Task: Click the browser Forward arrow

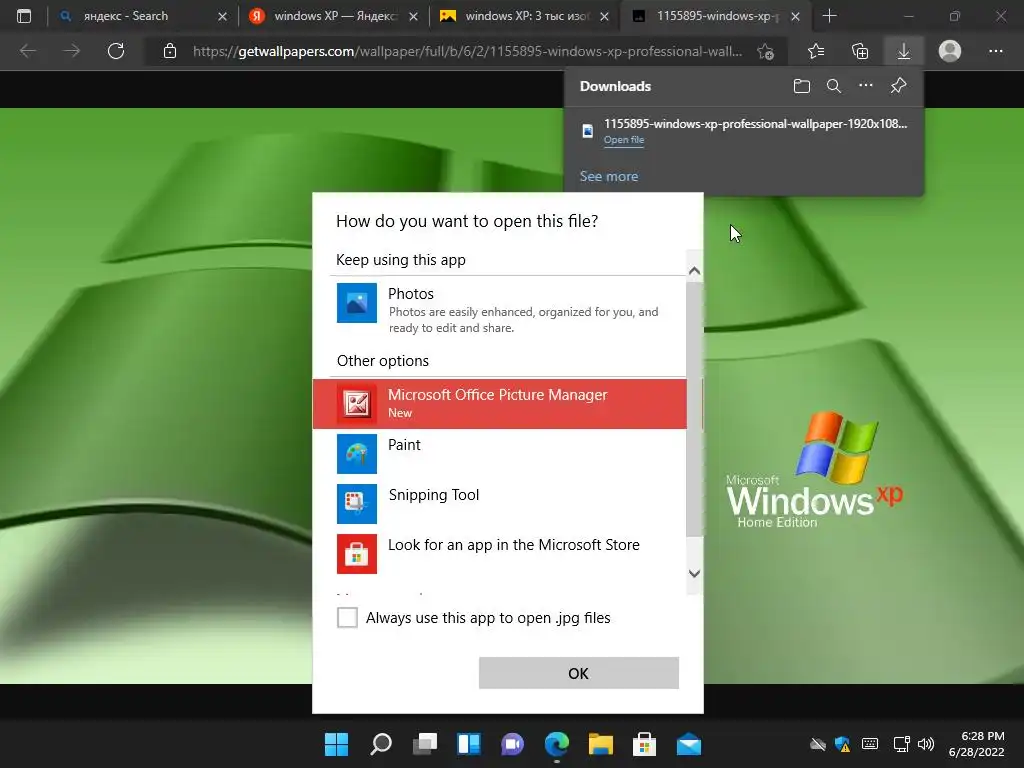Action: tap(72, 51)
